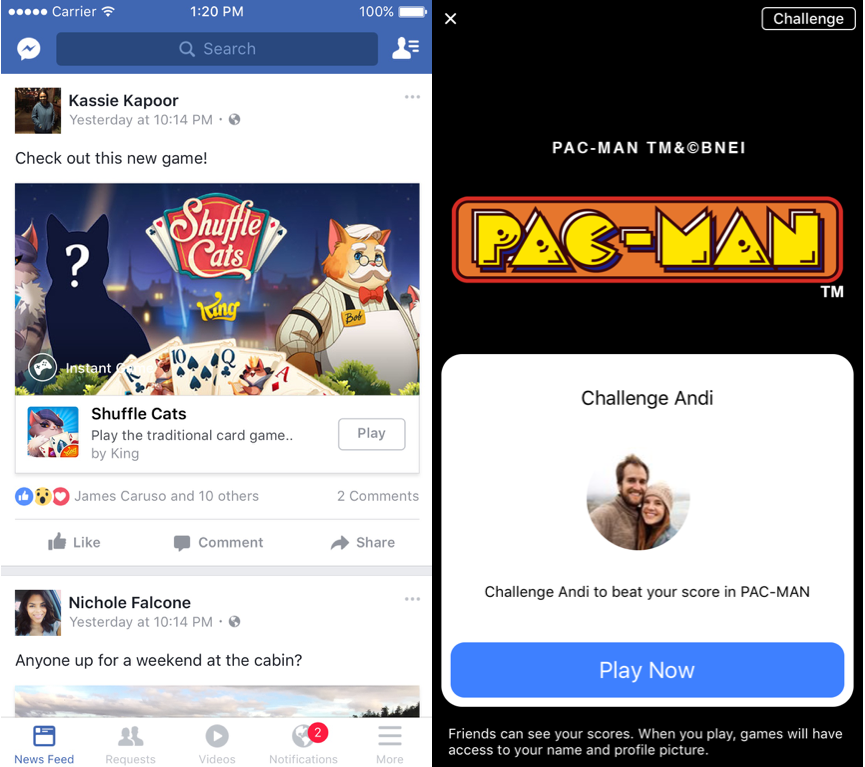Viewport: 865px width, 767px height.
Task: Open the reactions emoji cluster
Action: 42,496
